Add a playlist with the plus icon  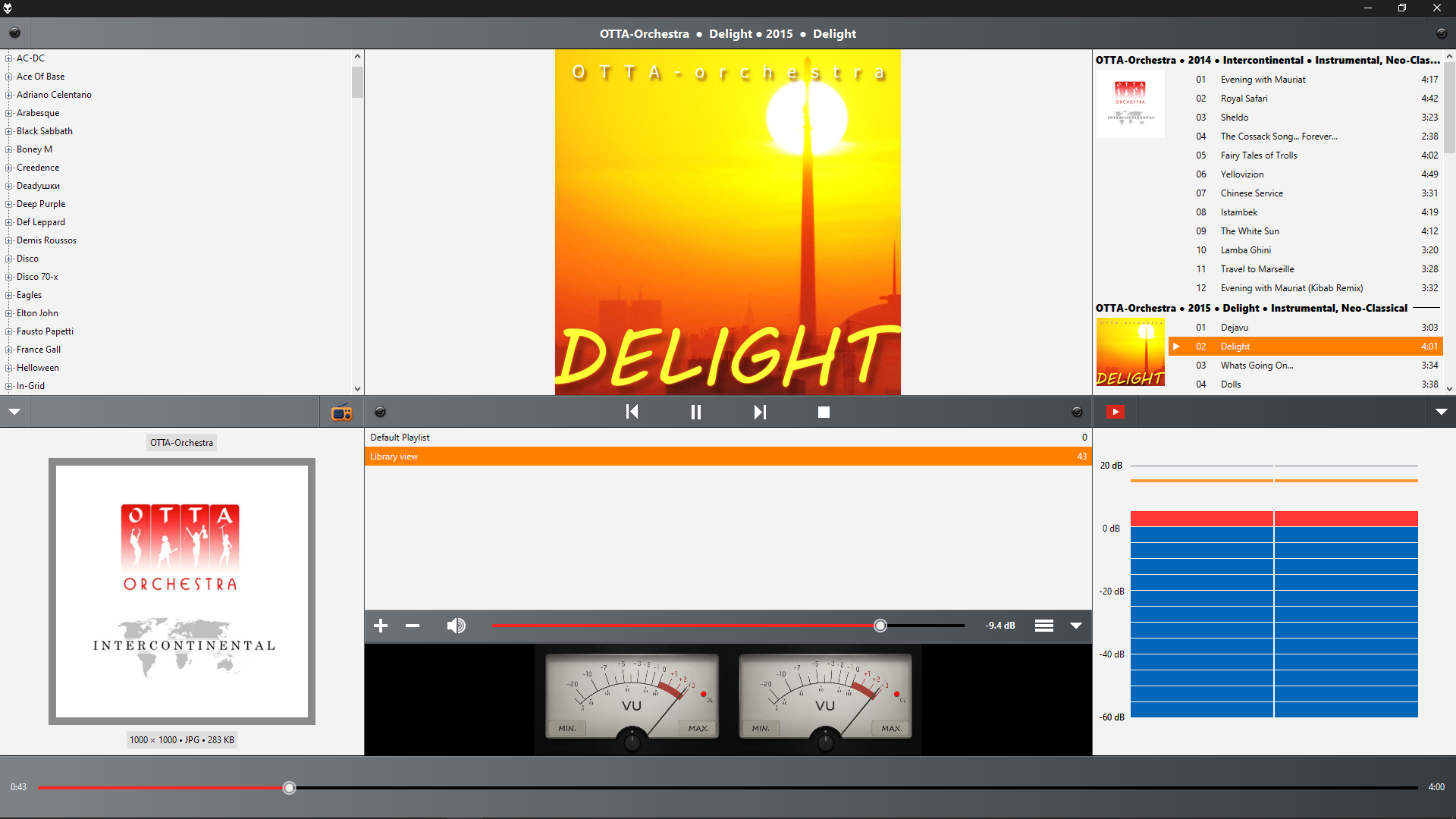(x=381, y=626)
